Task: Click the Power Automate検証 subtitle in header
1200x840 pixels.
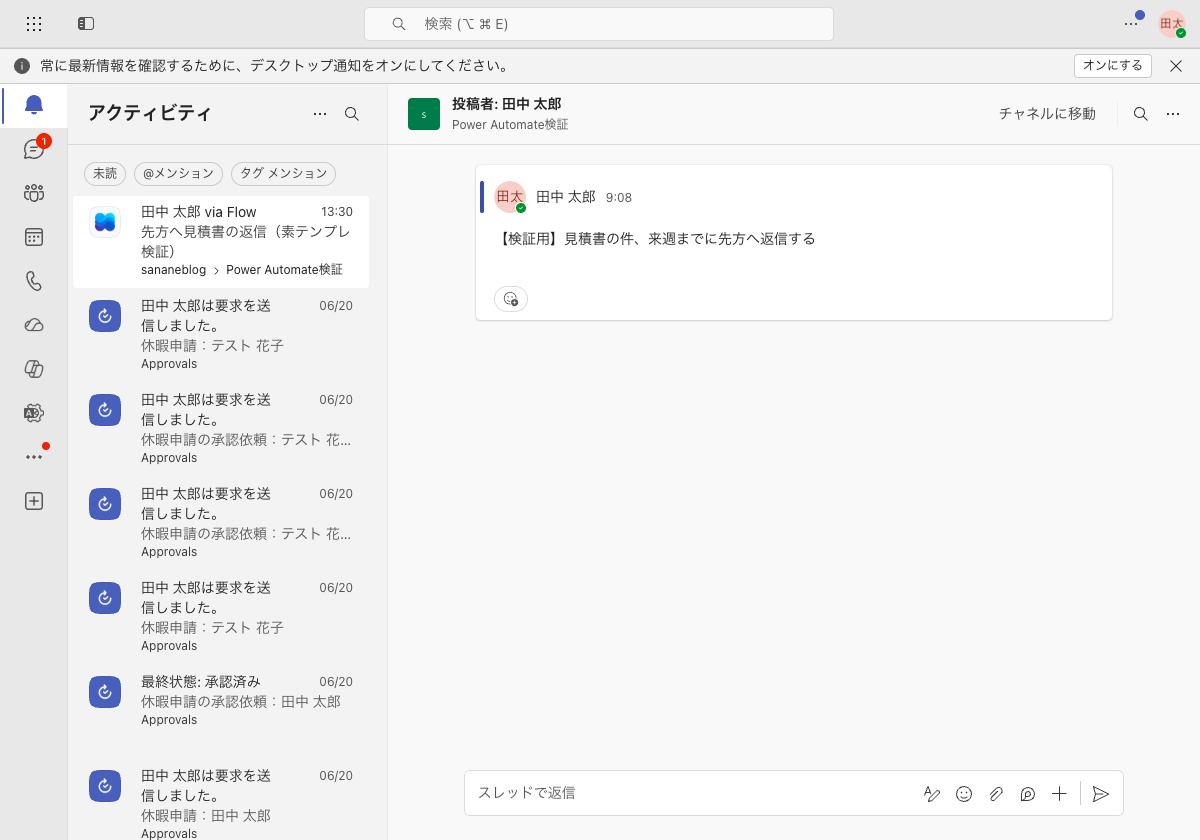Action: coord(510,125)
